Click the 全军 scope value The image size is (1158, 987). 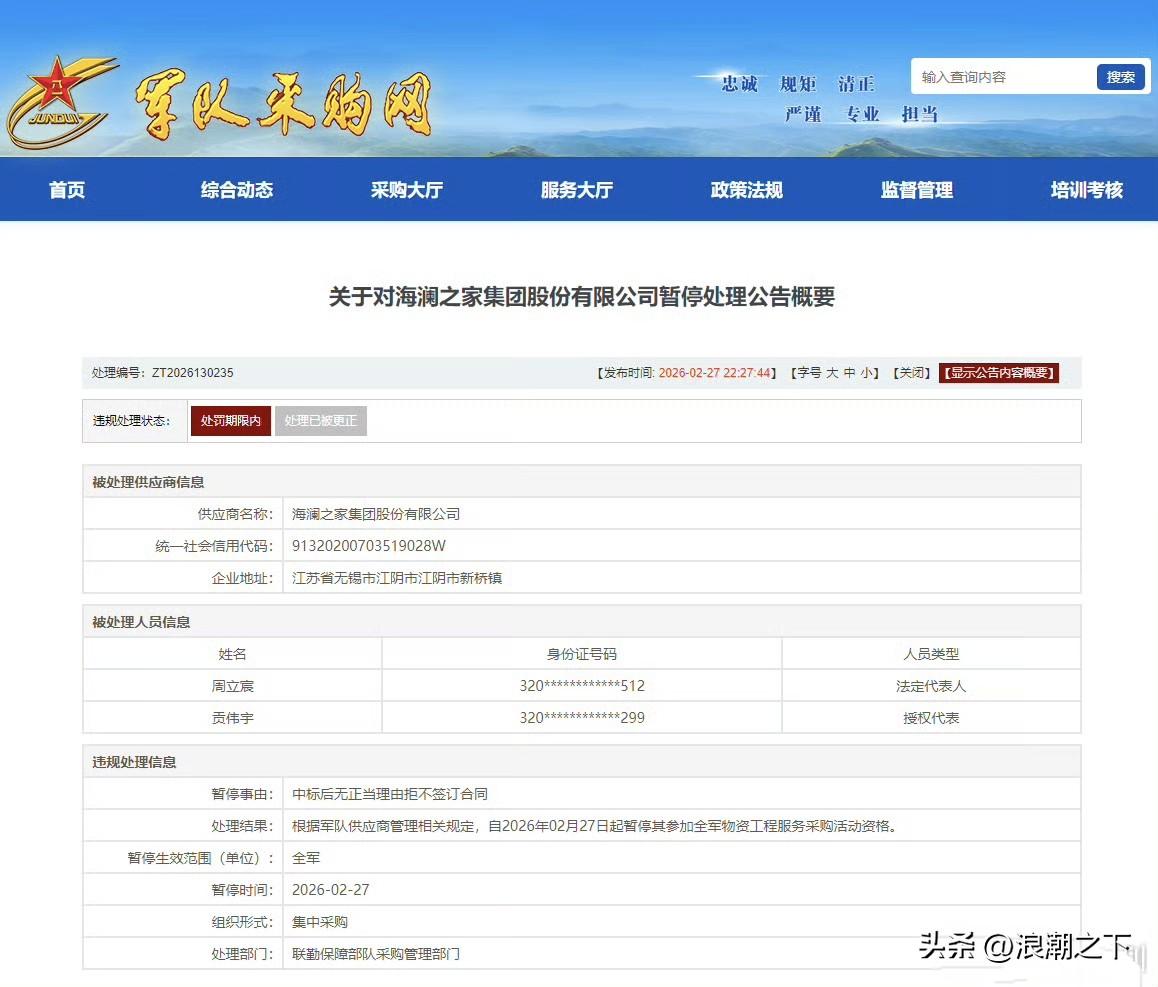click(306, 858)
